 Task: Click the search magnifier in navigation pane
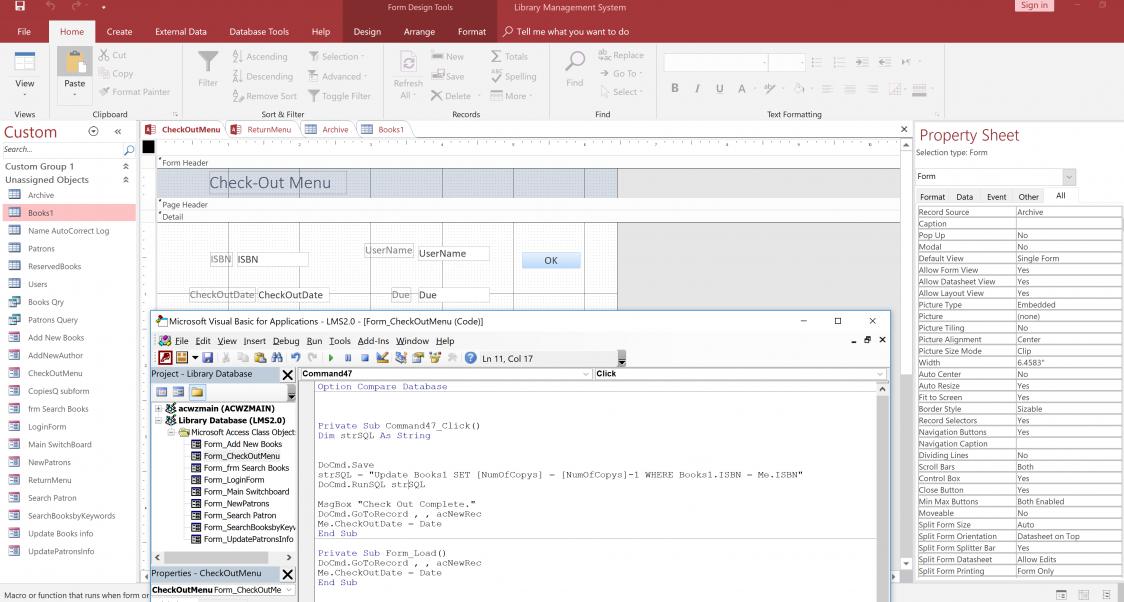coord(129,150)
